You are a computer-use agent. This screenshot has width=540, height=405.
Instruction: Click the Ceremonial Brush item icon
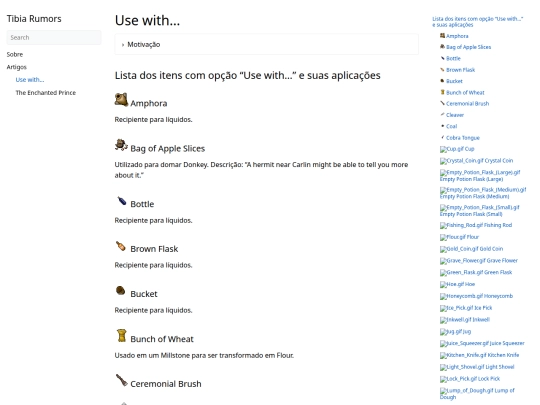click(121, 381)
